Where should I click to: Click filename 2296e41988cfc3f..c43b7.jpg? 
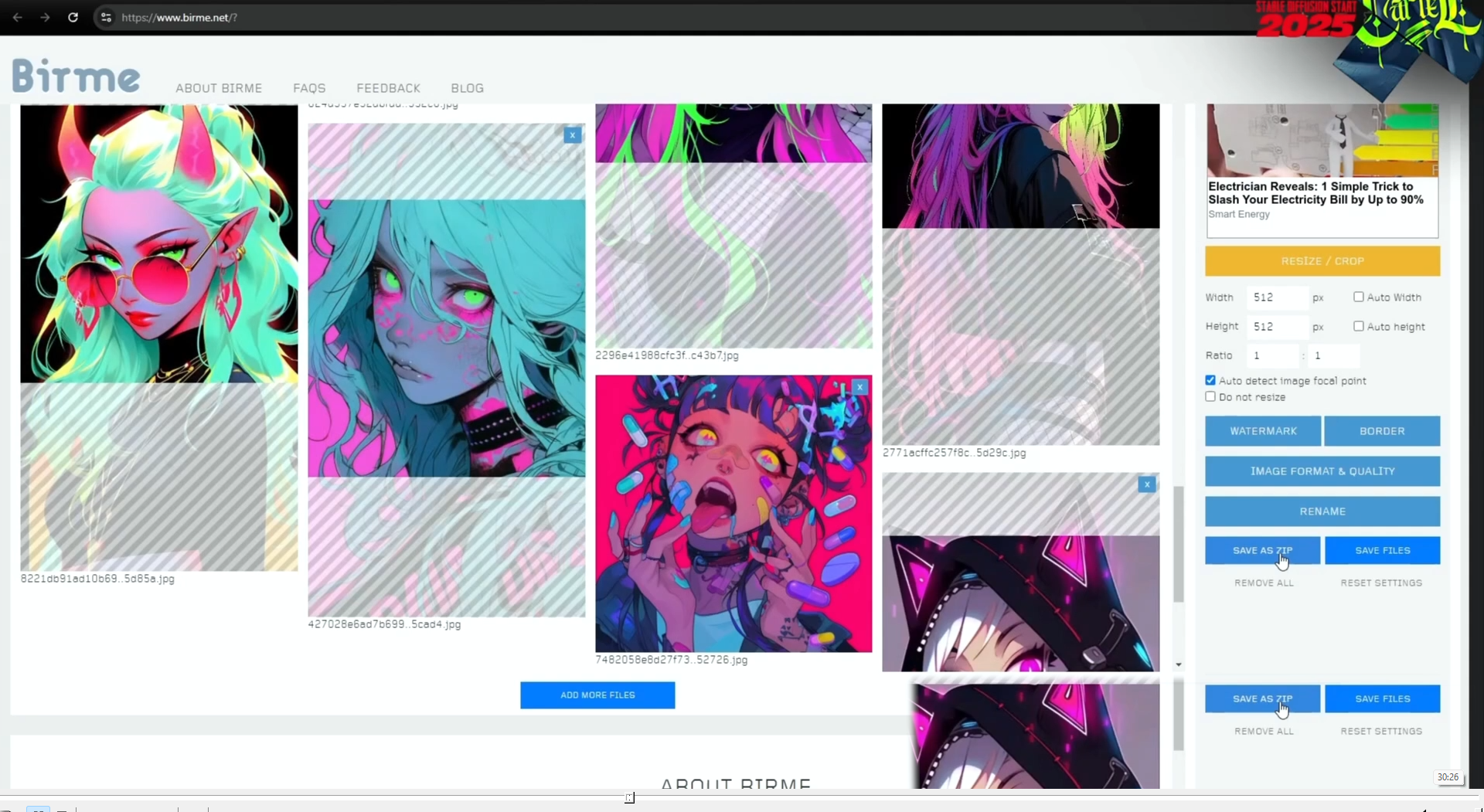tap(667, 355)
